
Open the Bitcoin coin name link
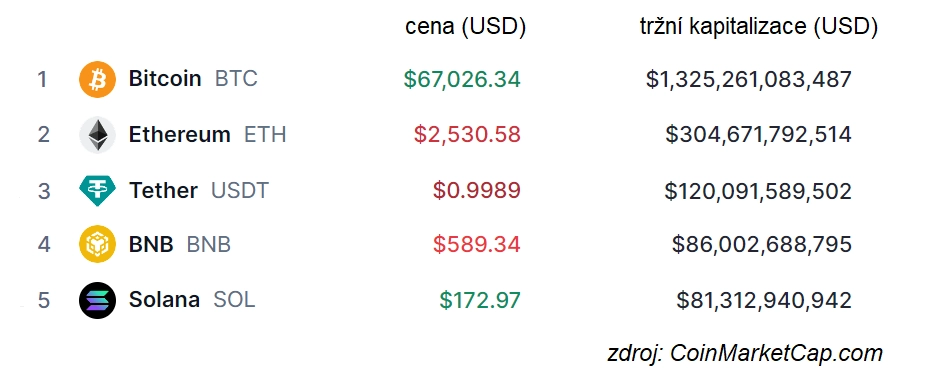[165, 78]
